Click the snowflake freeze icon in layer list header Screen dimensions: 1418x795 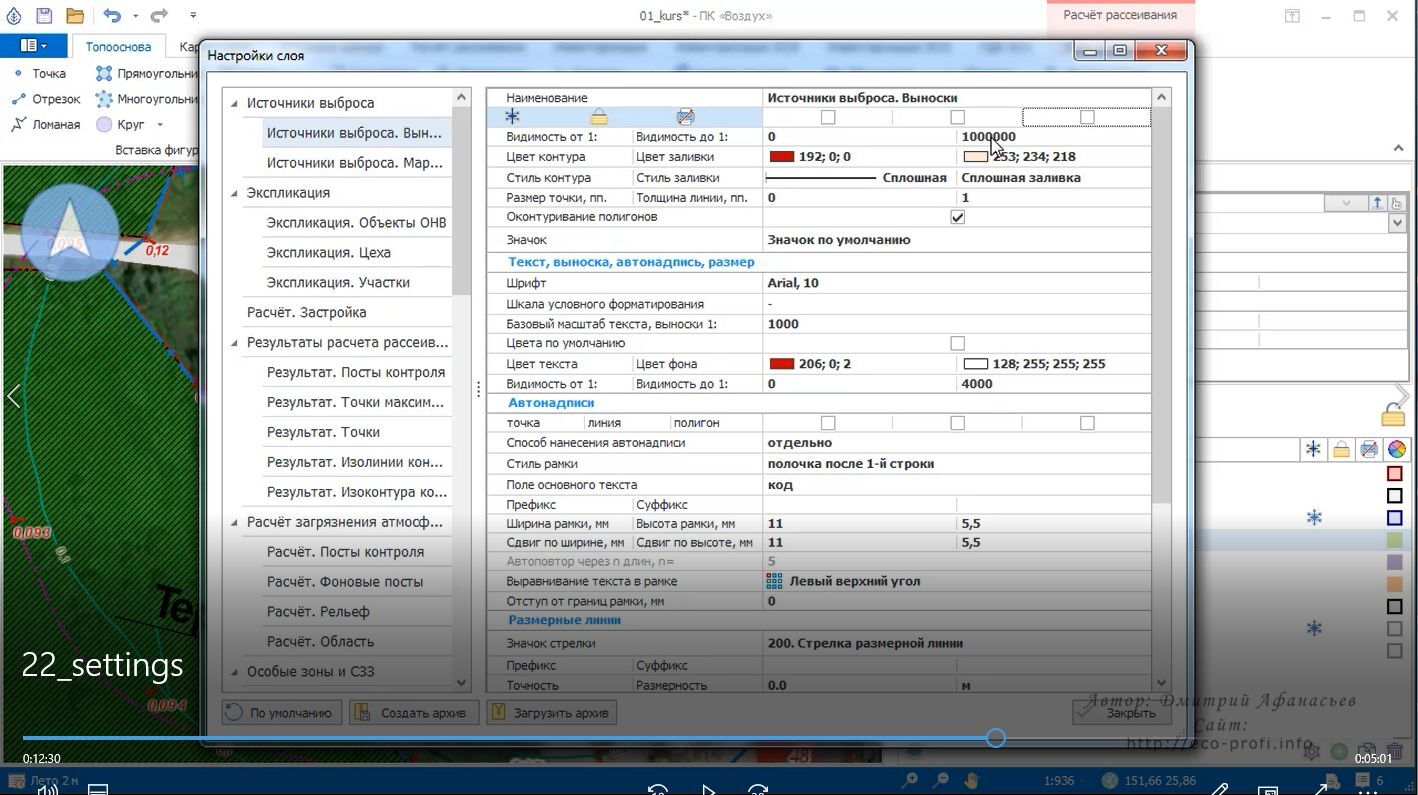coord(1313,449)
